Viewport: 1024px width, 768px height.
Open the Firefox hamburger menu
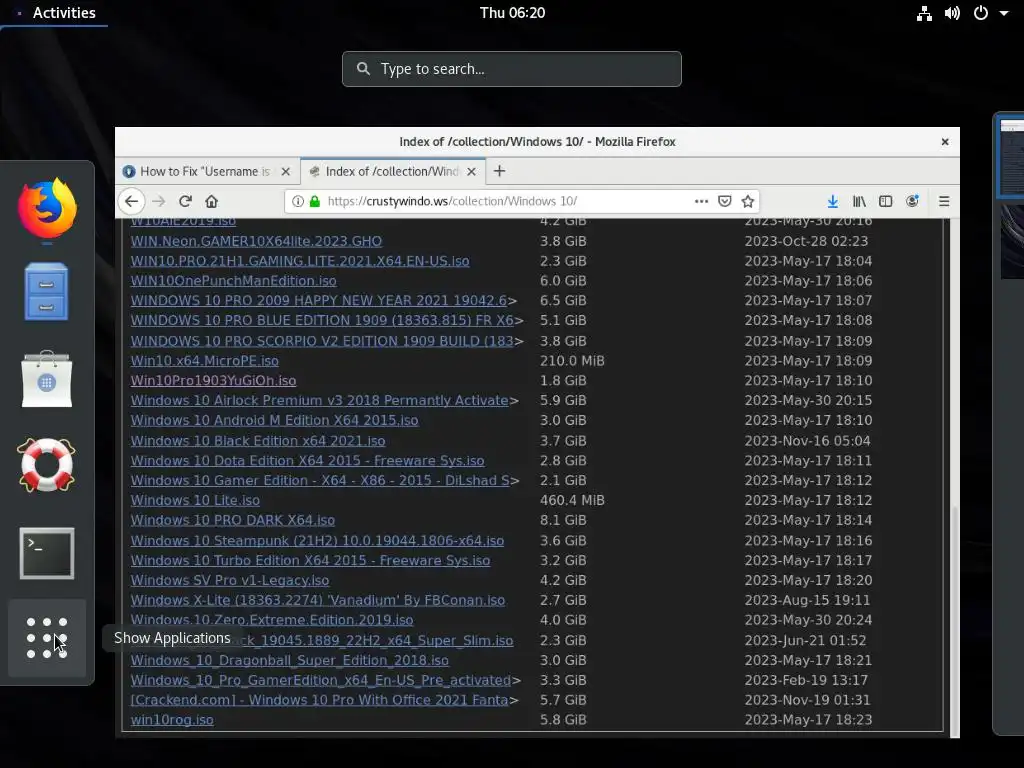coord(944,201)
